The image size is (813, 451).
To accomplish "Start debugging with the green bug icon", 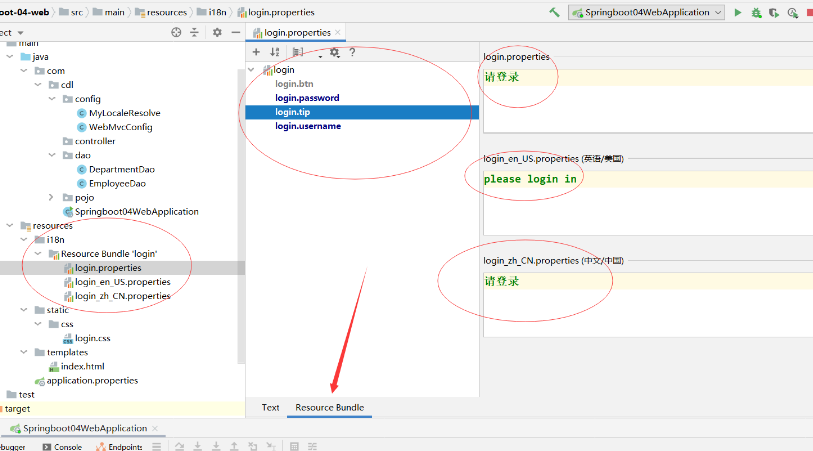I will [x=756, y=12].
